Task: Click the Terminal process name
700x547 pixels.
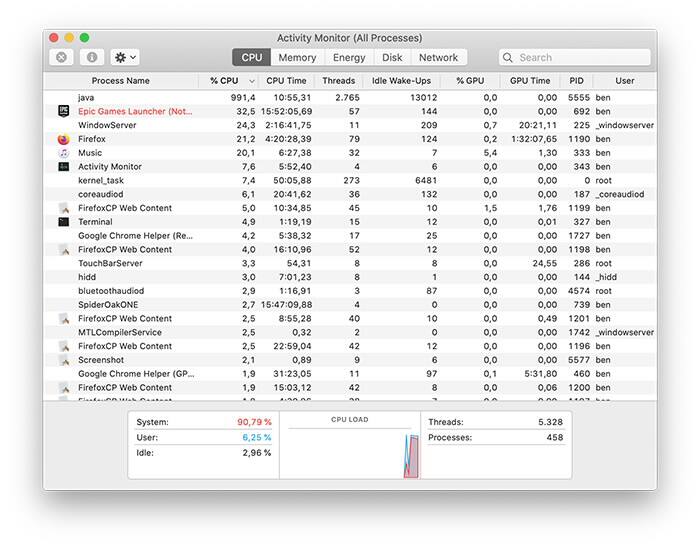Action: (x=95, y=222)
